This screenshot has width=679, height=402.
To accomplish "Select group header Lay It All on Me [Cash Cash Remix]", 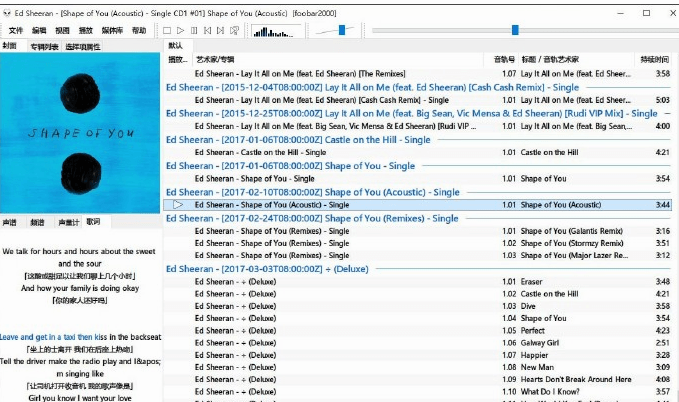I will (418, 87).
